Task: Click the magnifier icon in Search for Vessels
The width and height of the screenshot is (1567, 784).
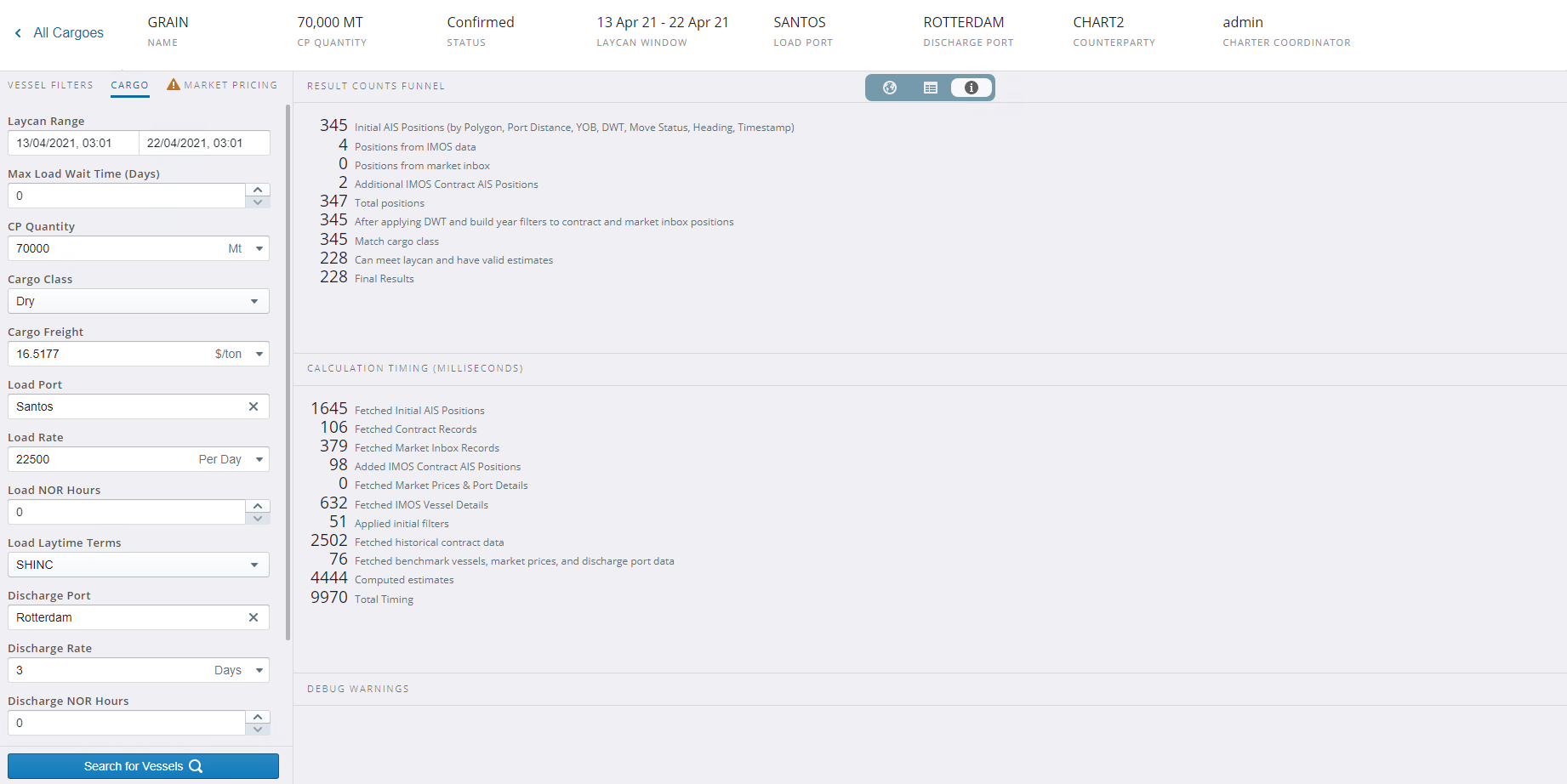Action: [197, 766]
